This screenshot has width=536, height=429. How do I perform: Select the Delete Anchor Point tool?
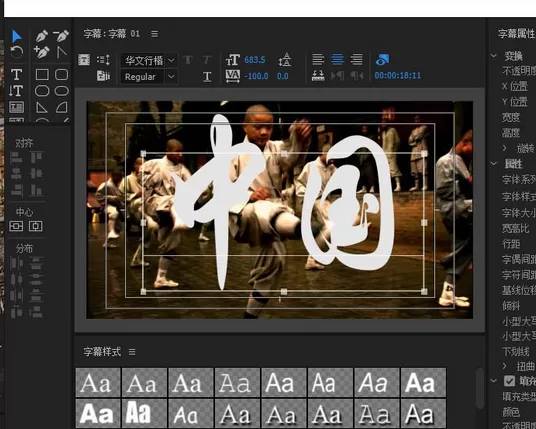[x=61, y=36]
